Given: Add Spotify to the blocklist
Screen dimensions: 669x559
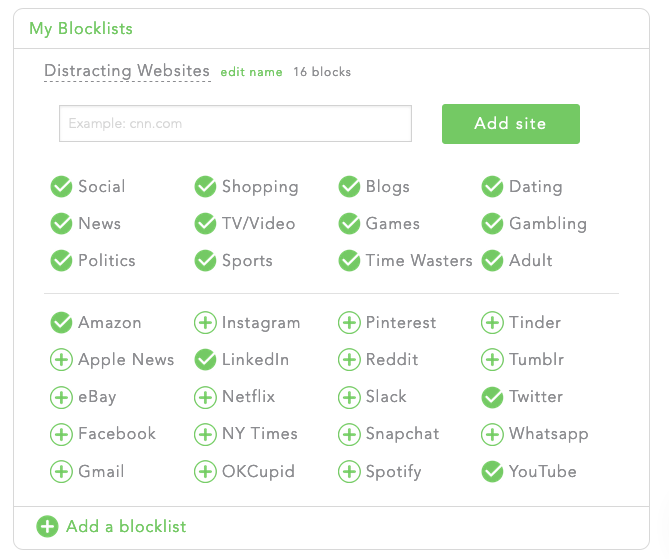Looking at the screenshot, I should pos(349,472).
